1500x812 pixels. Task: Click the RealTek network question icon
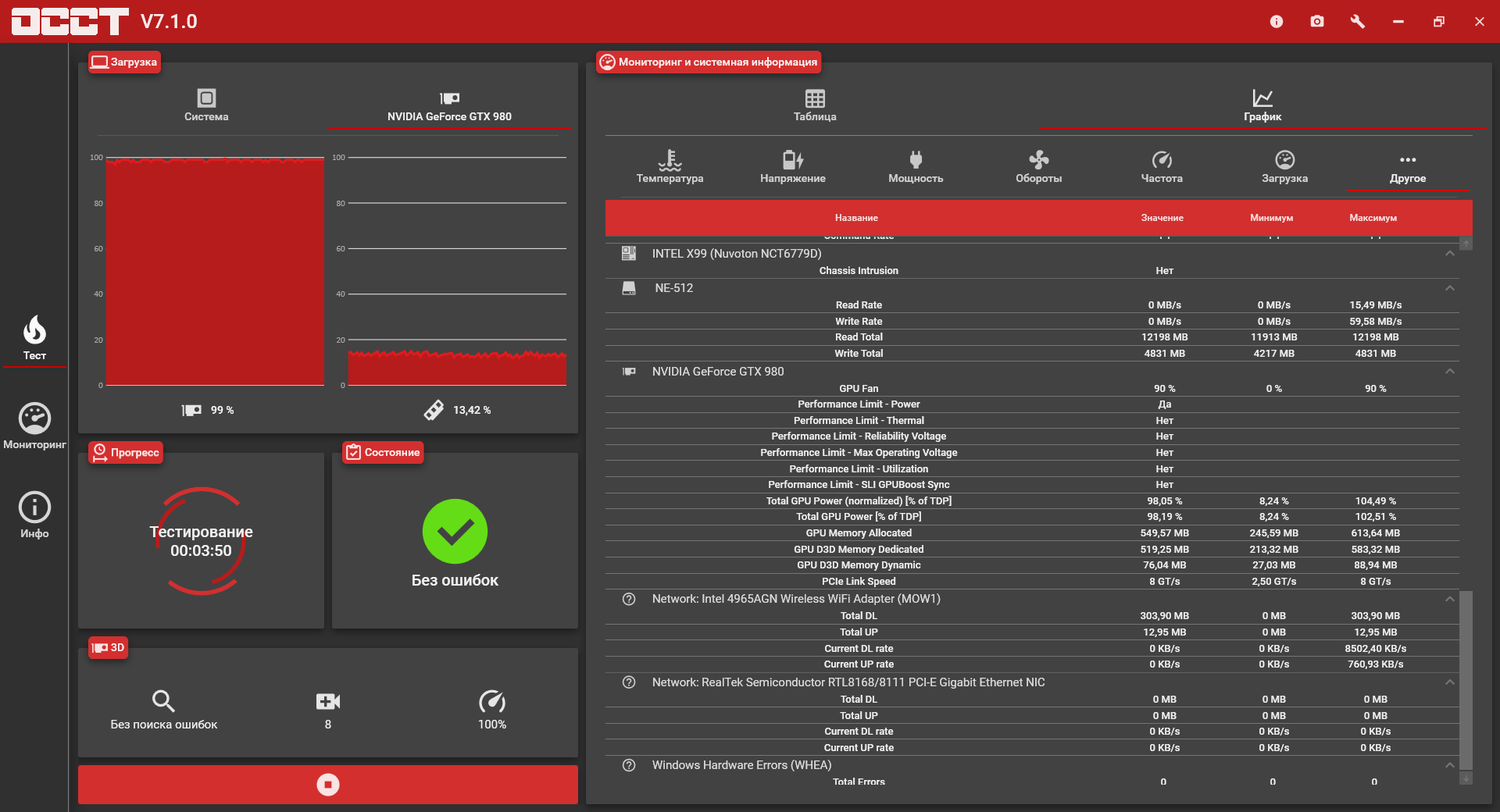click(629, 682)
